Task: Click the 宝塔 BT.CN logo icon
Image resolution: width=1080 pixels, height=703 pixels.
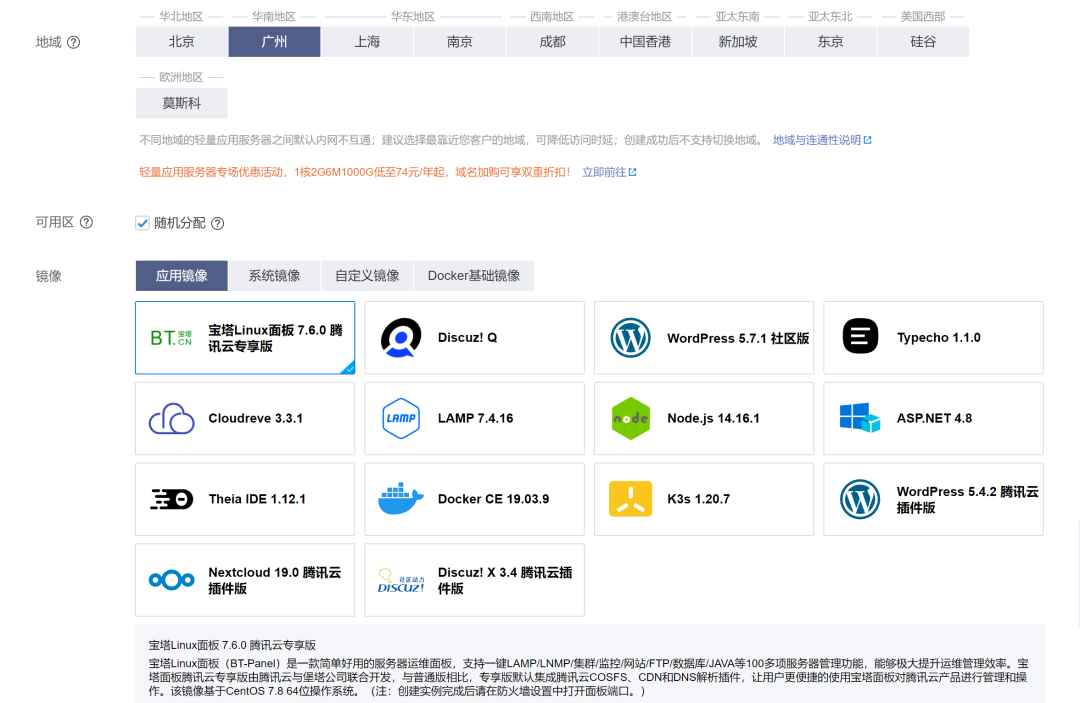Action: 172,338
